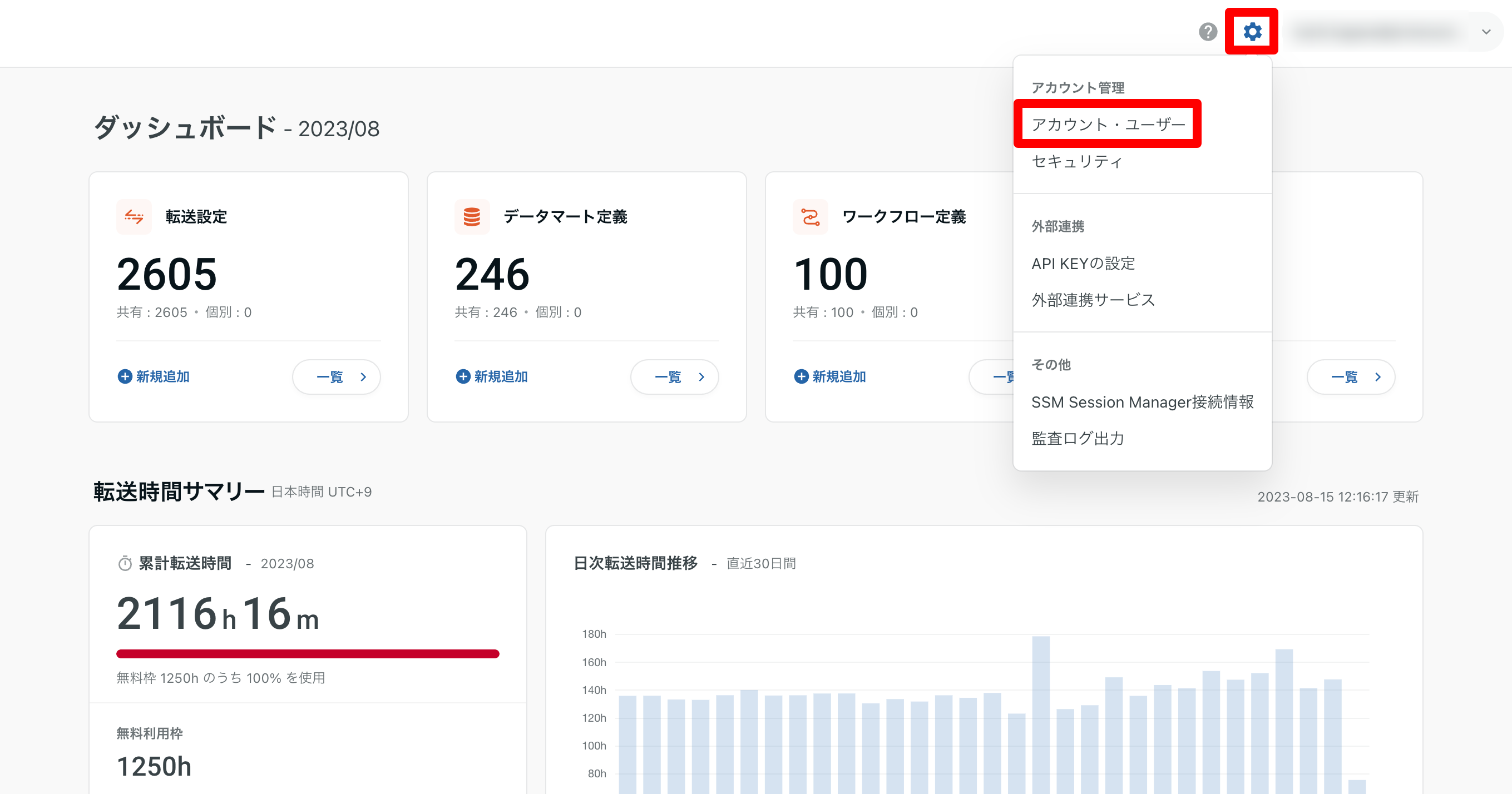Click the 日次転送時間推移 chart heading
The height and width of the screenshot is (794, 1512).
(636, 563)
